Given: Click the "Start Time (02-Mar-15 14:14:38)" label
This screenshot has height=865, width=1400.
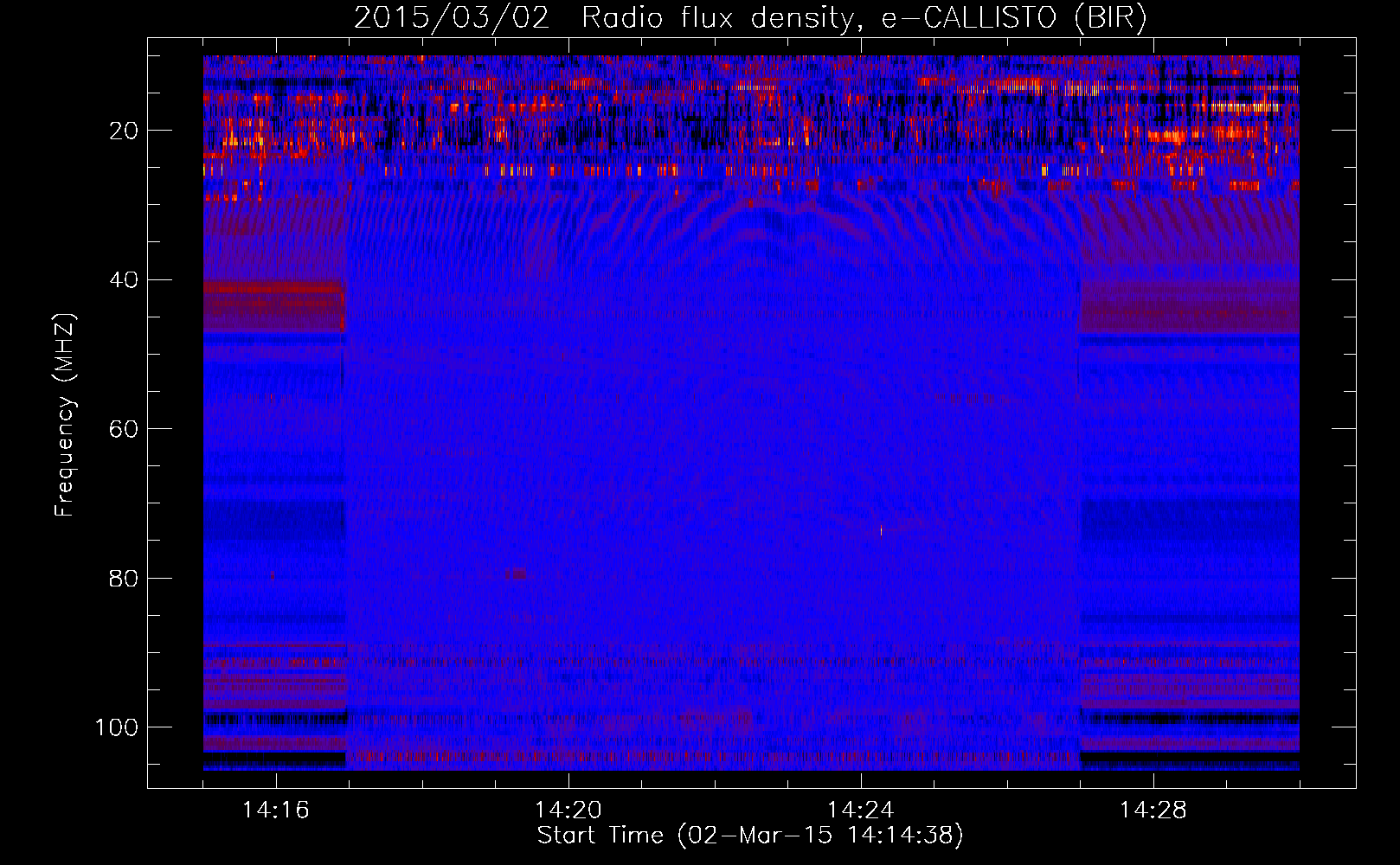Looking at the screenshot, I should click(x=750, y=835).
